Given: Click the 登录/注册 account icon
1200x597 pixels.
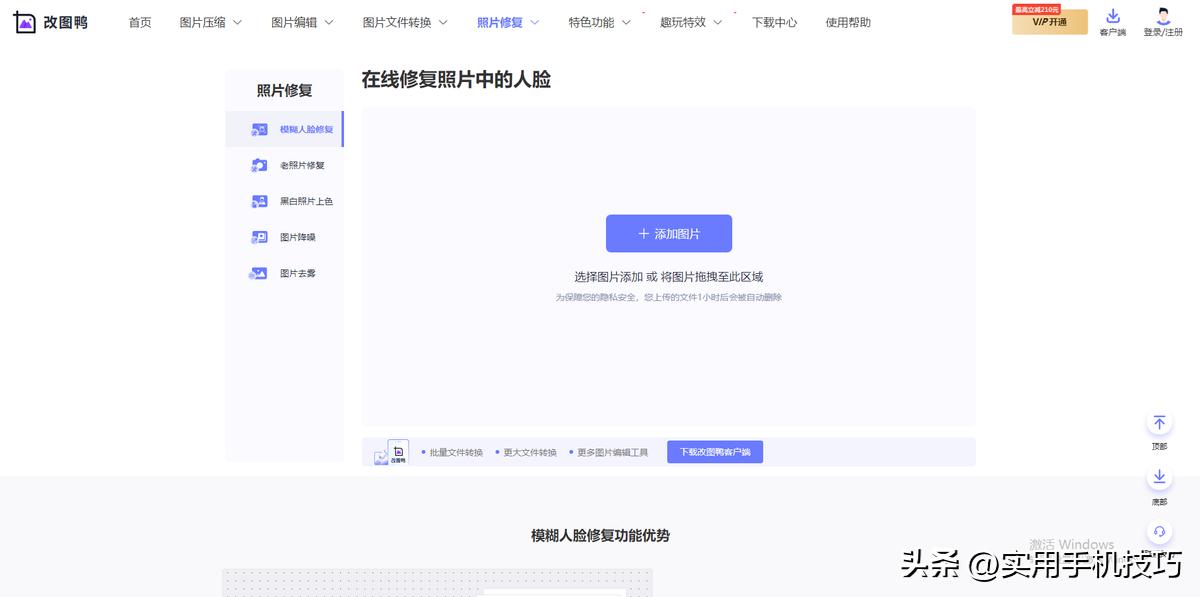Looking at the screenshot, I should pos(1163,21).
